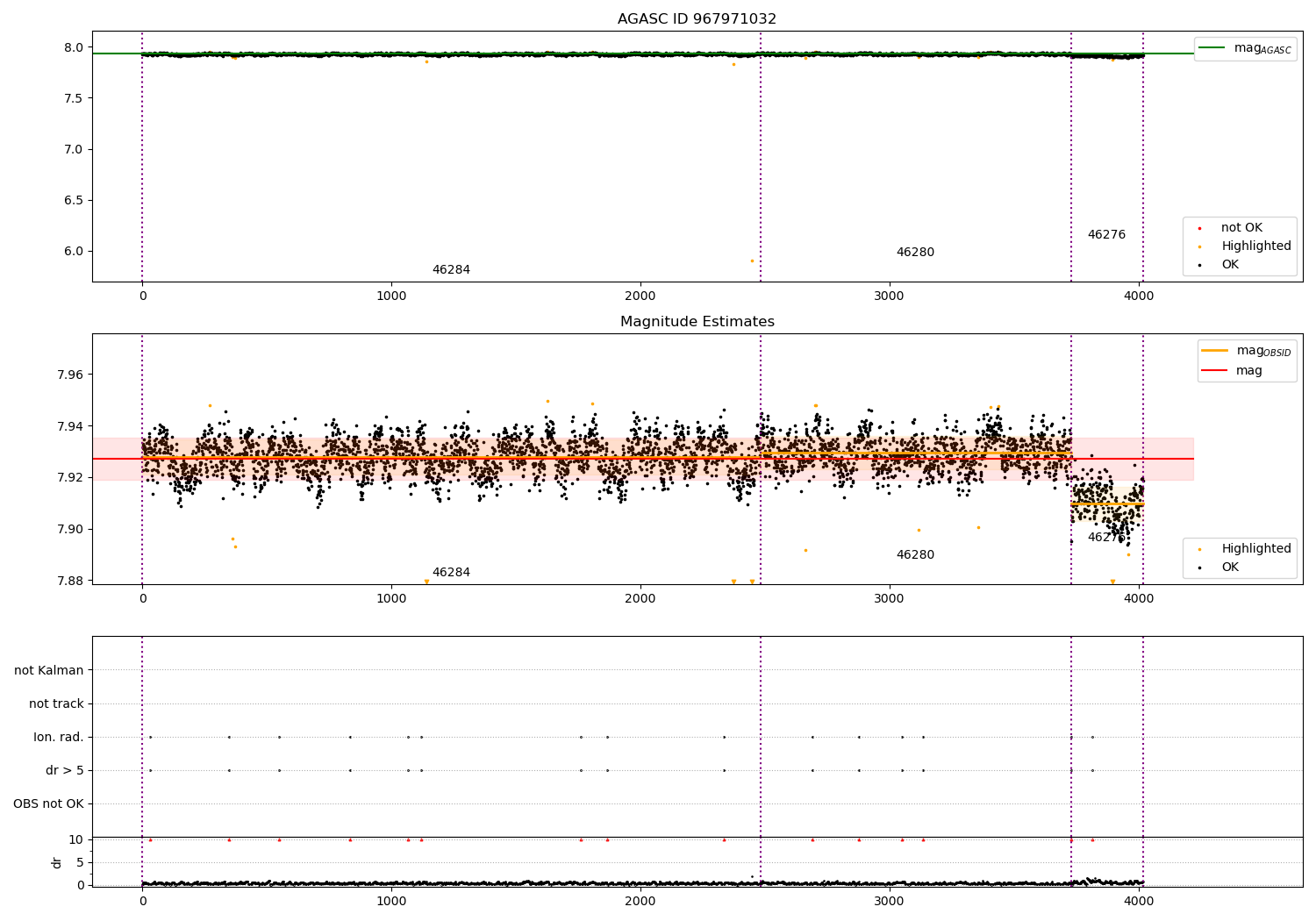This screenshot has width=1316, height=921.
Task: Click the green line sample in mag AGASC legend
Action: click(x=1212, y=47)
